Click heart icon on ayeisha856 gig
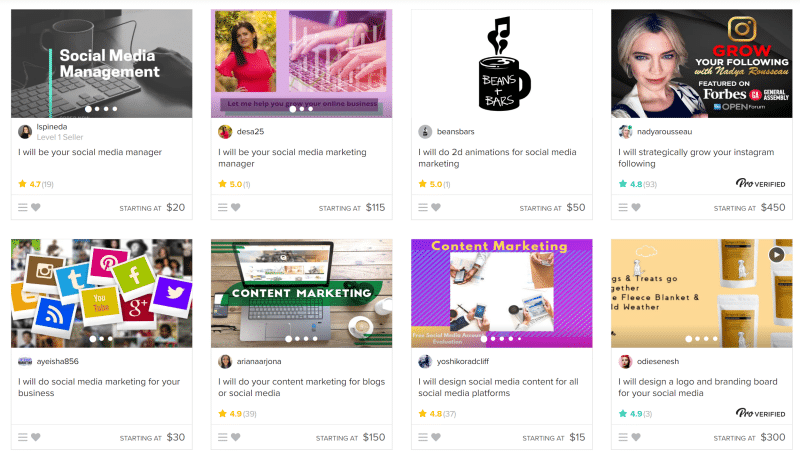800x455 pixels. [36, 437]
